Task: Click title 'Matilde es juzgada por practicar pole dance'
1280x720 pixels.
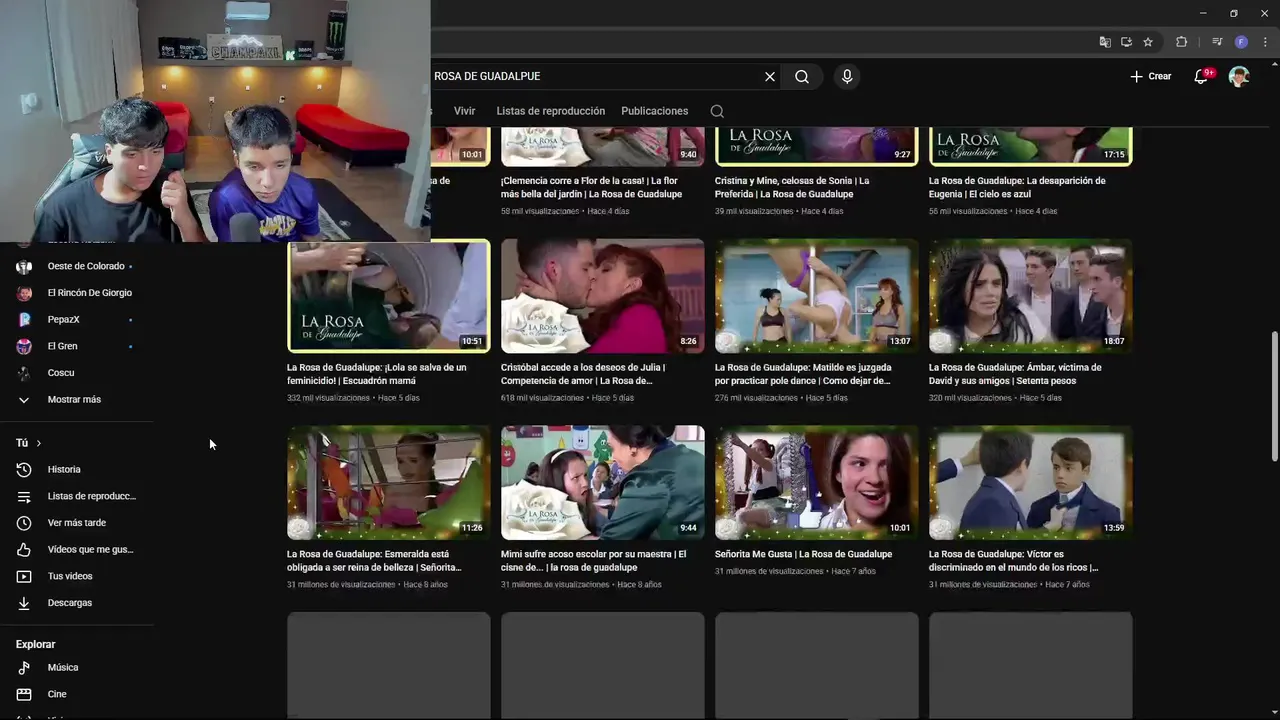Action: [x=803, y=374]
